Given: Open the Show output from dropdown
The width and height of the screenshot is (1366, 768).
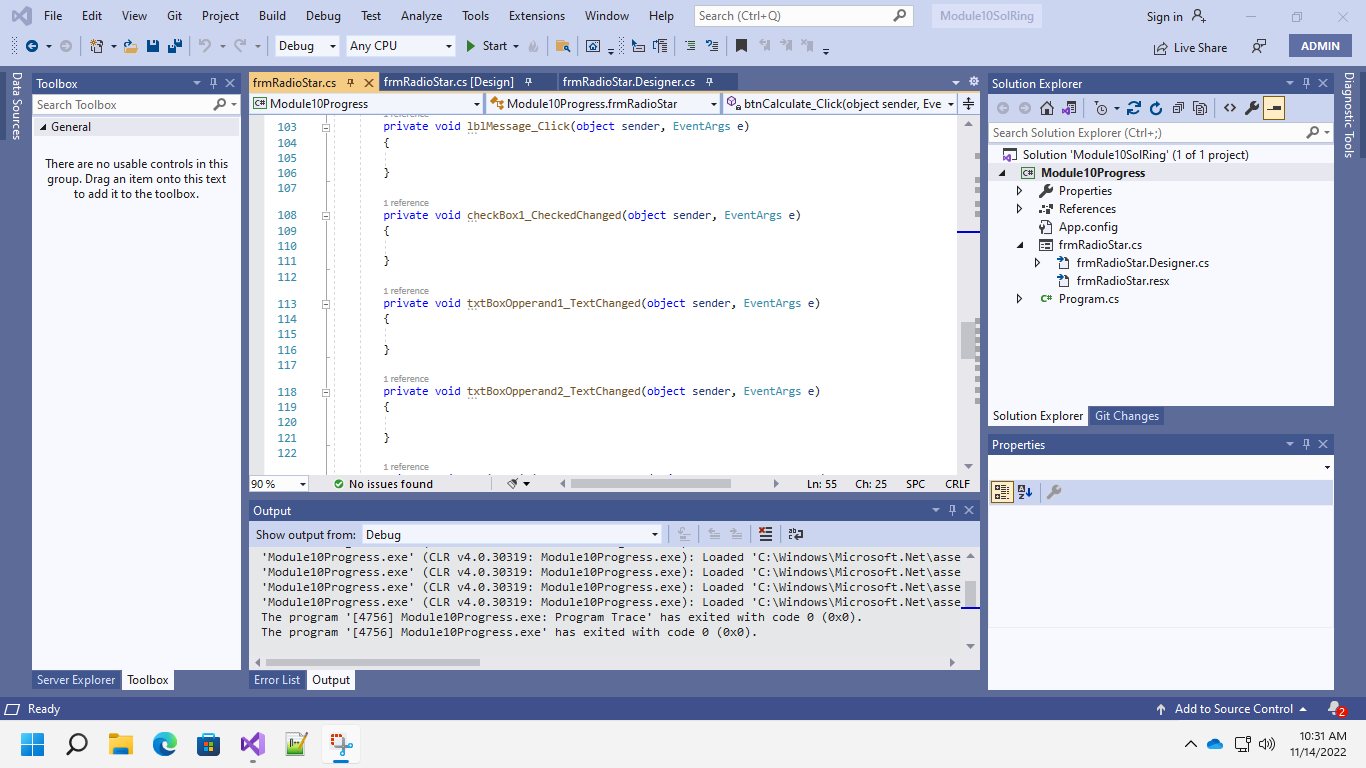Looking at the screenshot, I should [x=511, y=535].
